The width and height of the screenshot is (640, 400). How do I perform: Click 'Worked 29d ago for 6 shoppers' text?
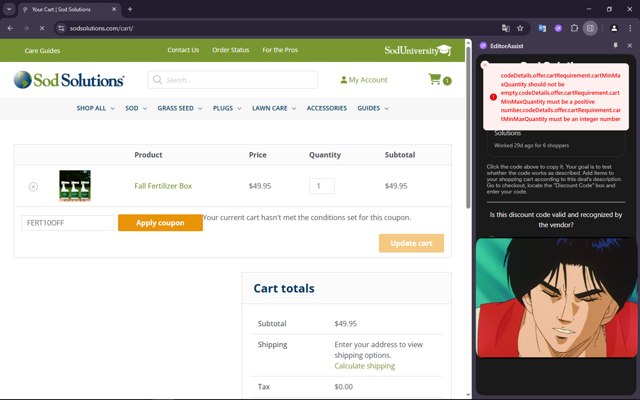(531, 145)
